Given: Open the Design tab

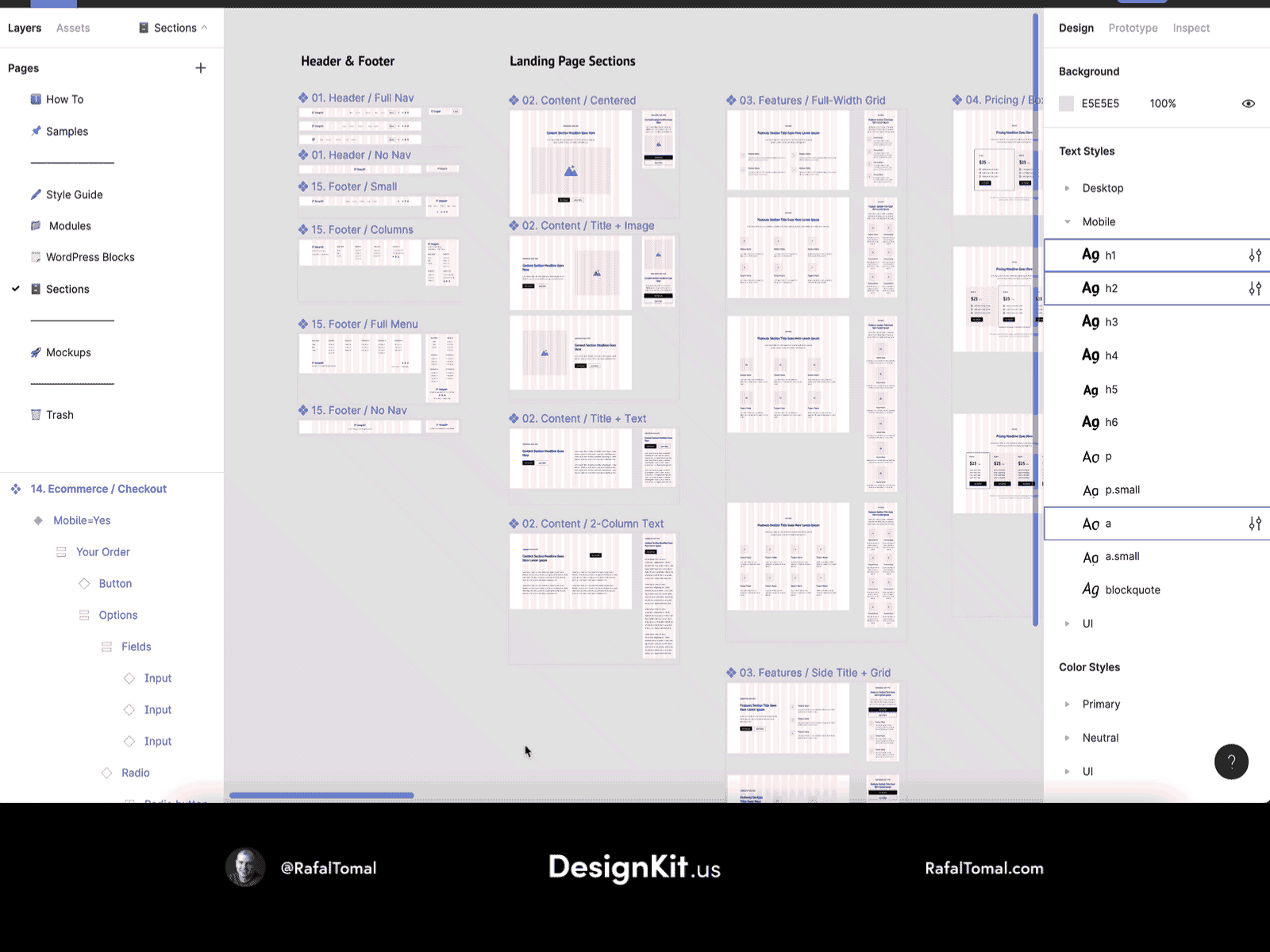Looking at the screenshot, I should click(x=1076, y=28).
